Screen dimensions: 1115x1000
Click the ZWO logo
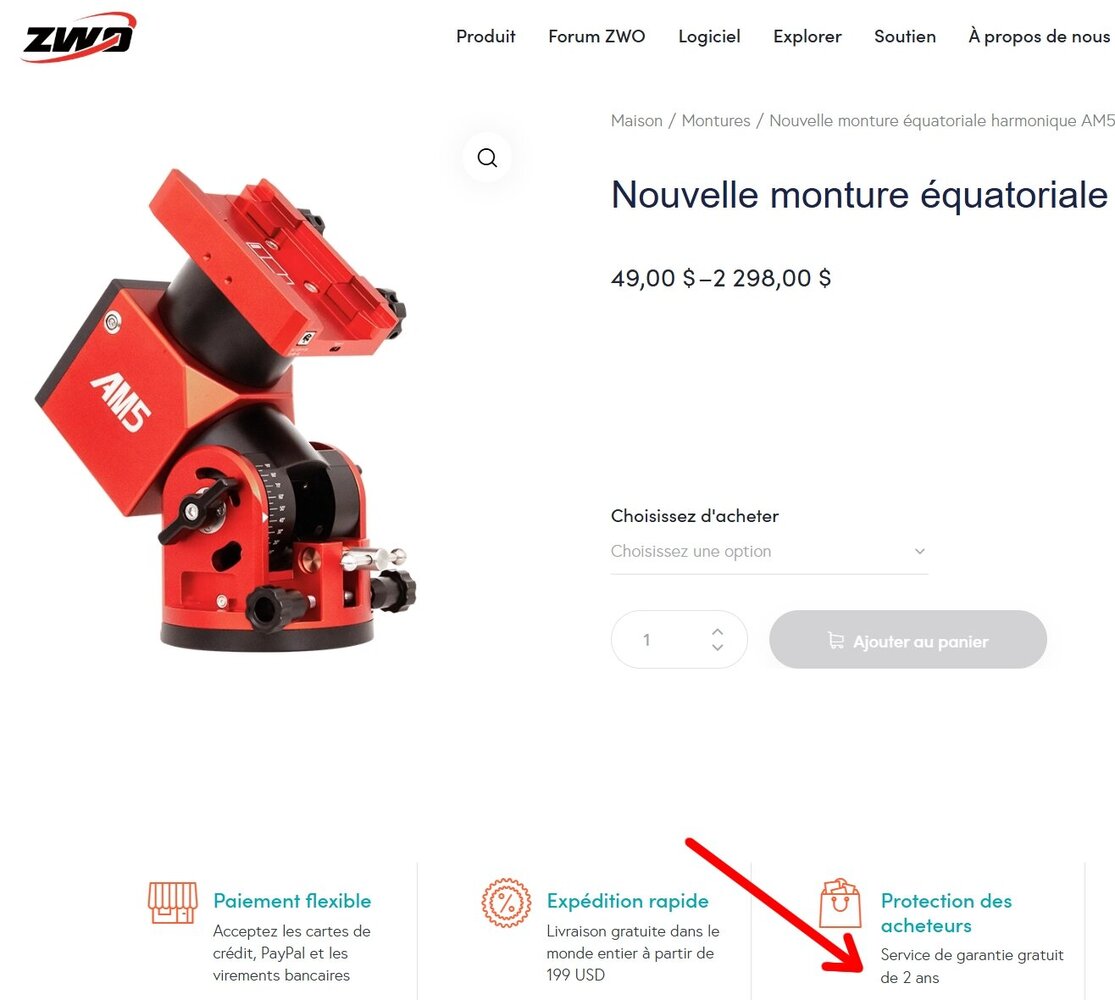[78, 36]
